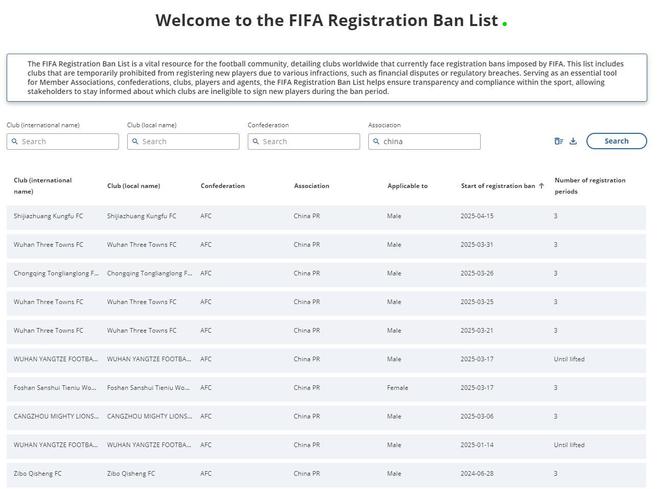Click the clear filters trash icon

(x=559, y=141)
